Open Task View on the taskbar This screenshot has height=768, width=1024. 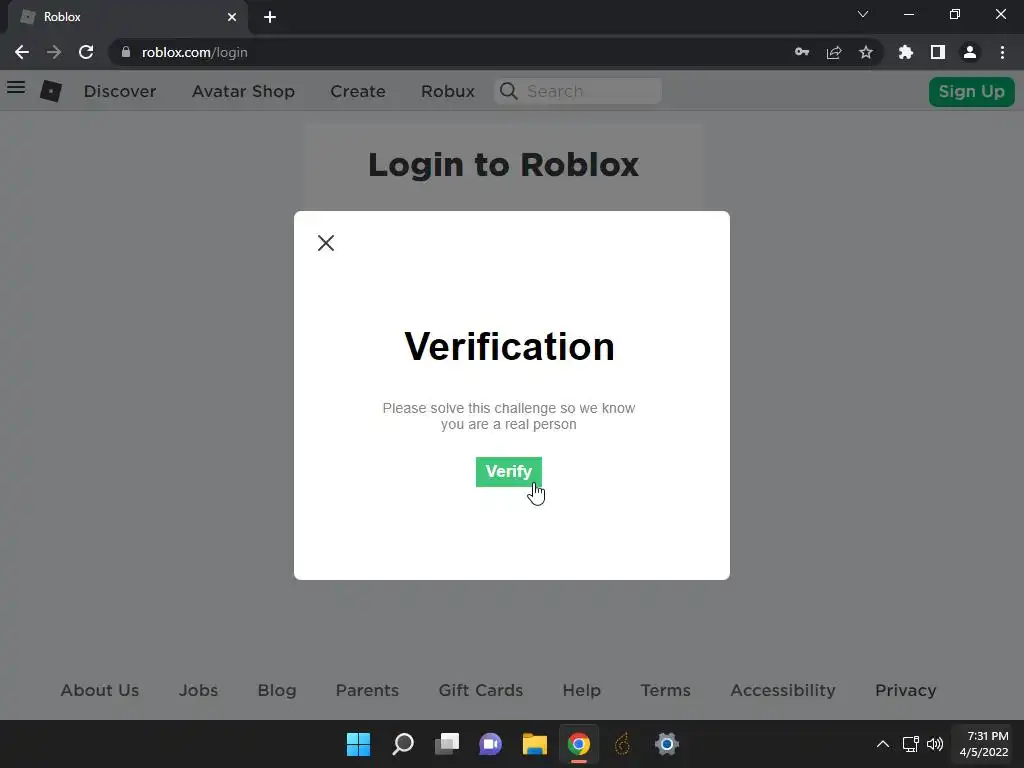pyautogui.click(x=447, y=744)
